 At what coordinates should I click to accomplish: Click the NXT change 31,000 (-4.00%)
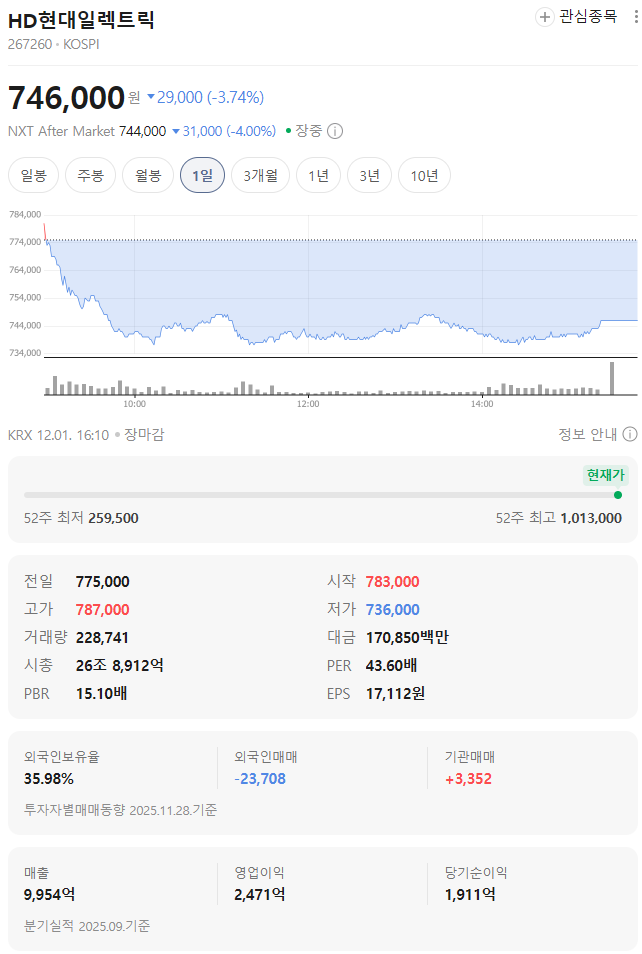pyautogui.click(x=224, y=131)
